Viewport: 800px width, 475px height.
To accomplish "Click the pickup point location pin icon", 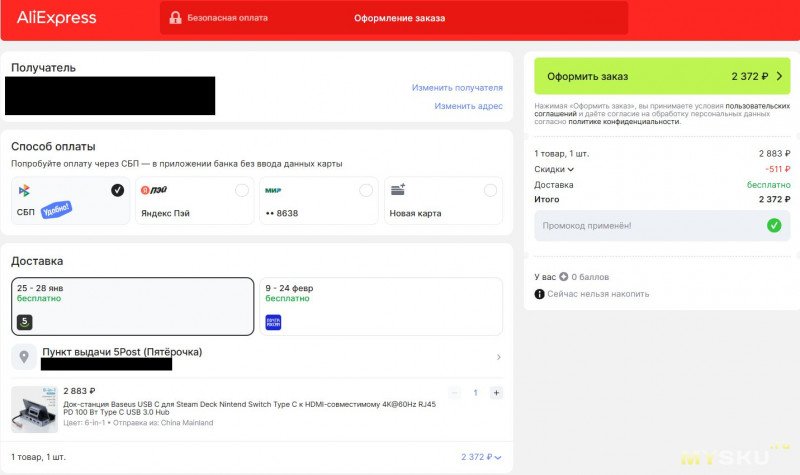I will click(24, 357).
